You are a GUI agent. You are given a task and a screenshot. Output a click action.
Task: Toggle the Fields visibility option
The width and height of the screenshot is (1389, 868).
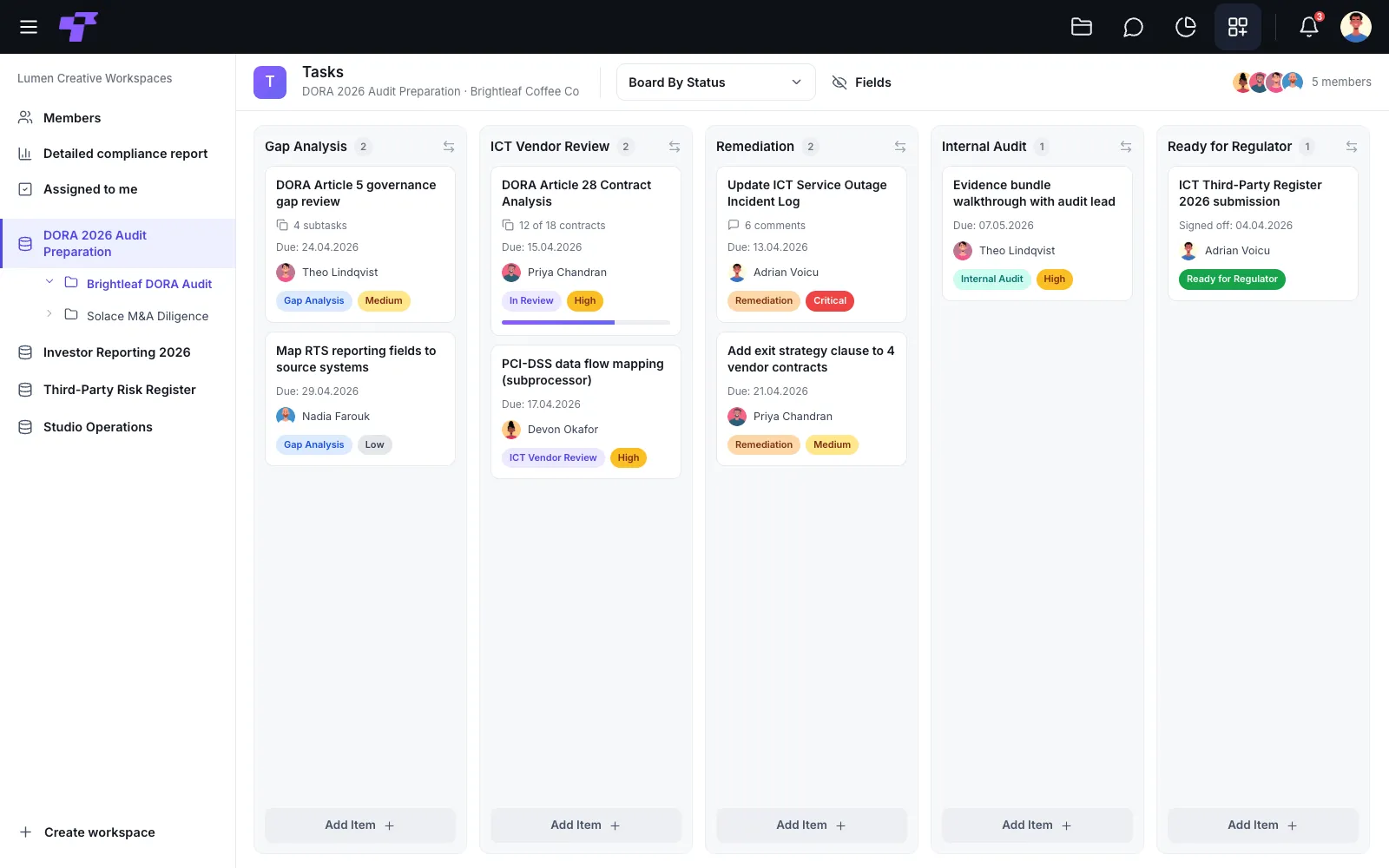coord(861,82)
